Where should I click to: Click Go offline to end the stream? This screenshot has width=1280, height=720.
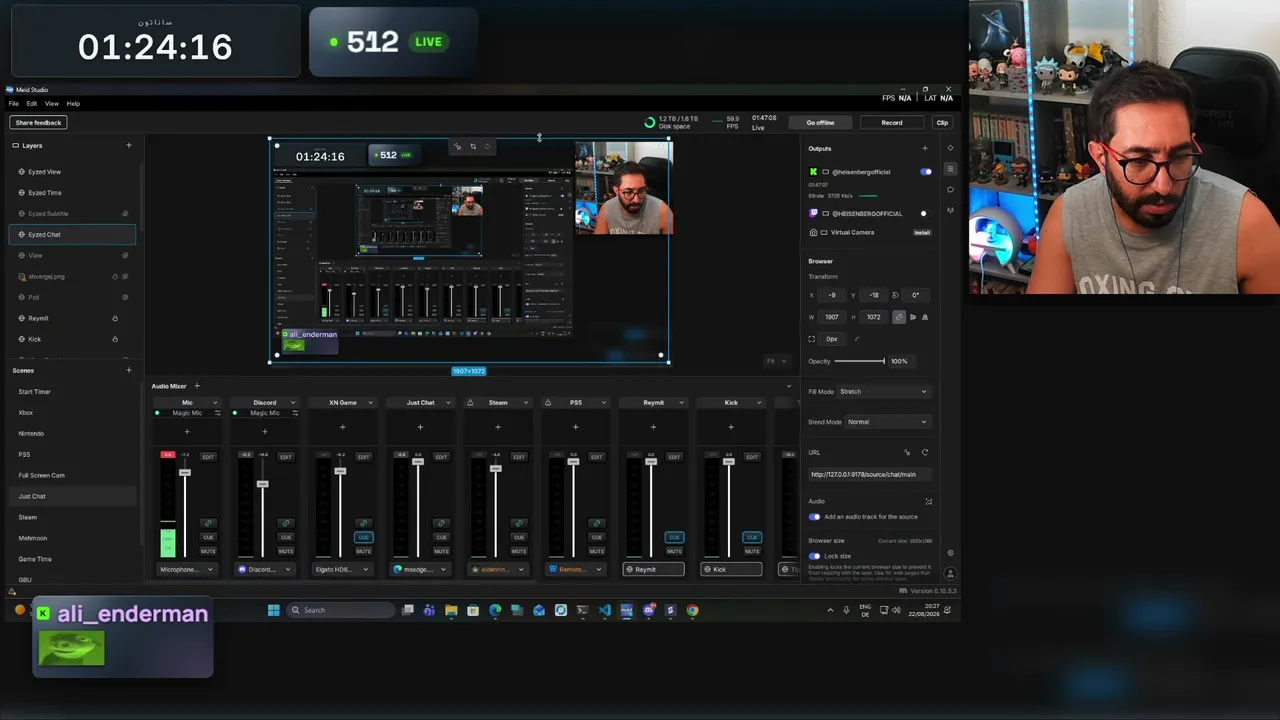(x=820, y=122)
